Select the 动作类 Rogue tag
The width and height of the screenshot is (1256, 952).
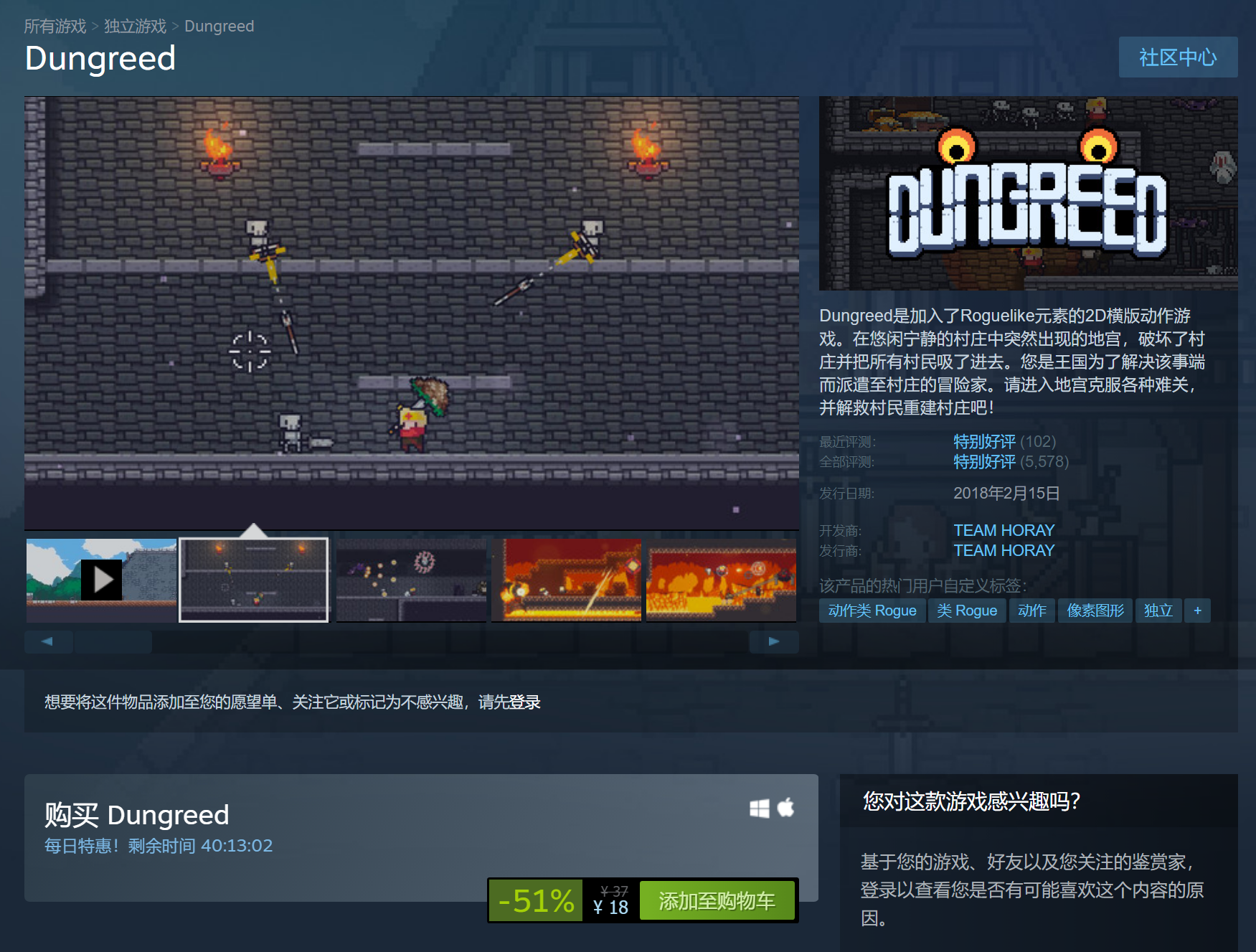pos(872,611)
